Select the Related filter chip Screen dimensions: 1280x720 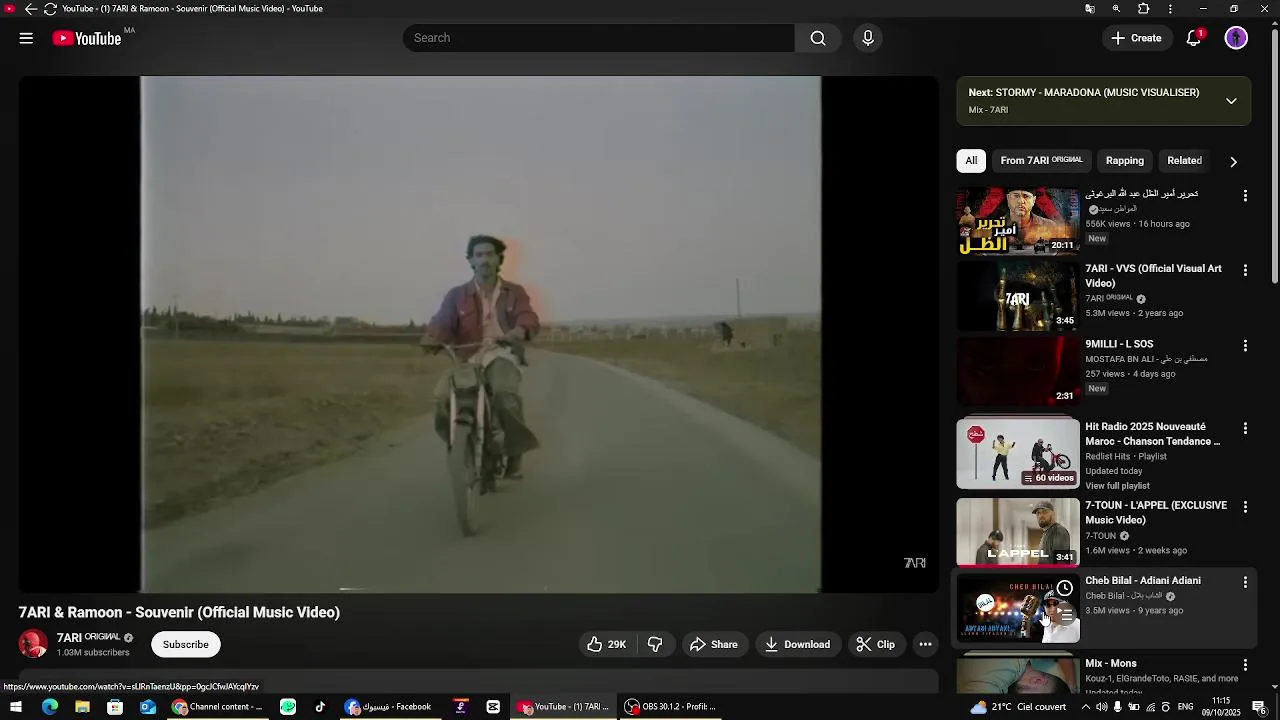1185,161
